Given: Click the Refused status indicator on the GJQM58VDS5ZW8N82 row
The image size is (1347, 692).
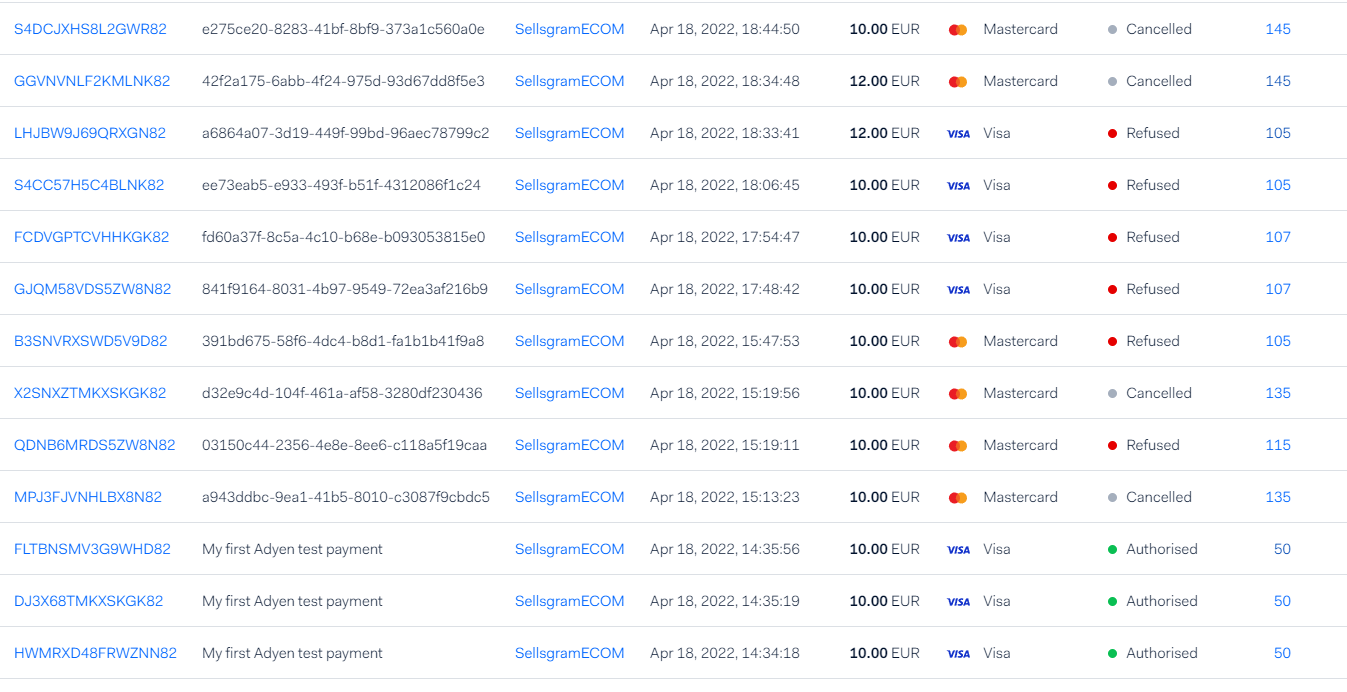Looking at the screenshot, I should click(1112, 289).
